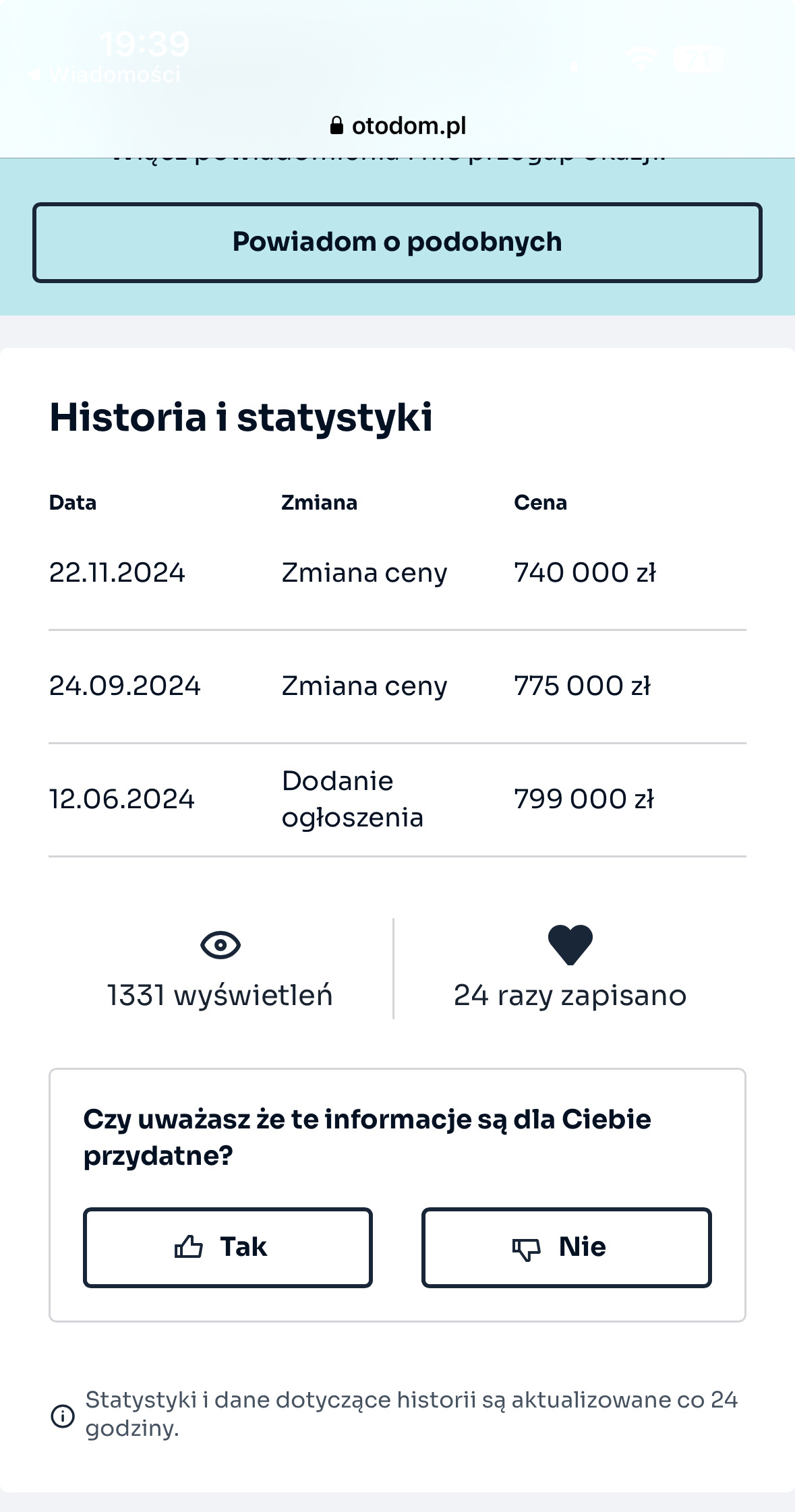The width and height of the screenshot is (795, 1512).
Task: Click the eye views icon
Action: (220, 944)
